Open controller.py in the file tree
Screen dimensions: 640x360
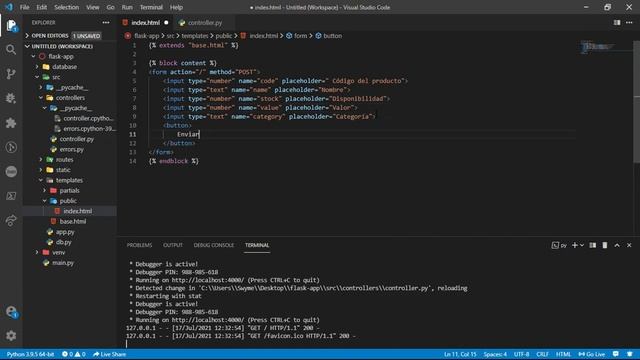[76, 139]
